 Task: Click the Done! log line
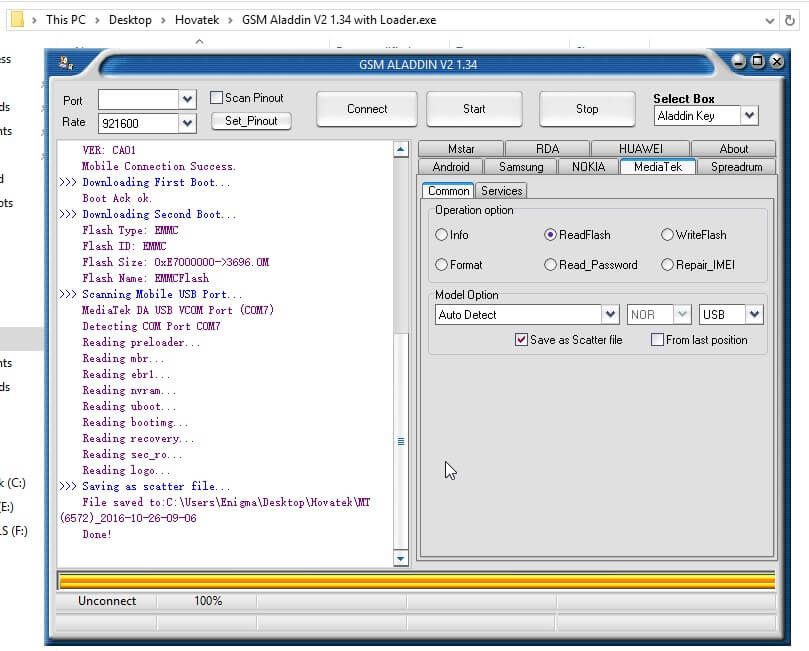point(97,534)
